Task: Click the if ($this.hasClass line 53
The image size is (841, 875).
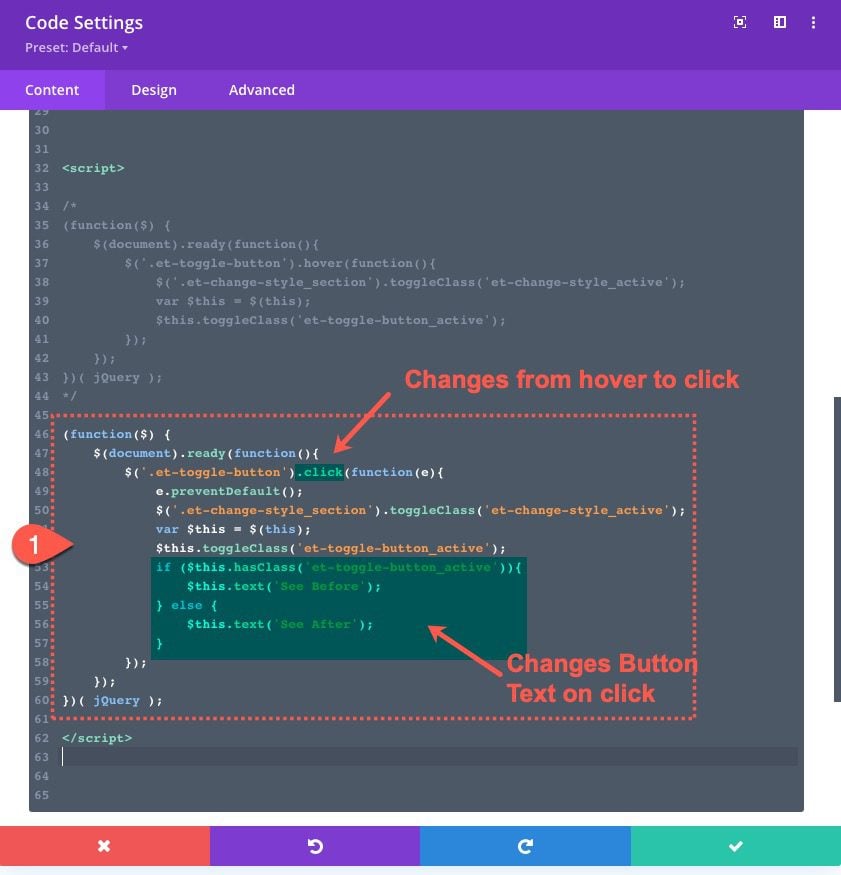Action: click(x=338, y=567)
